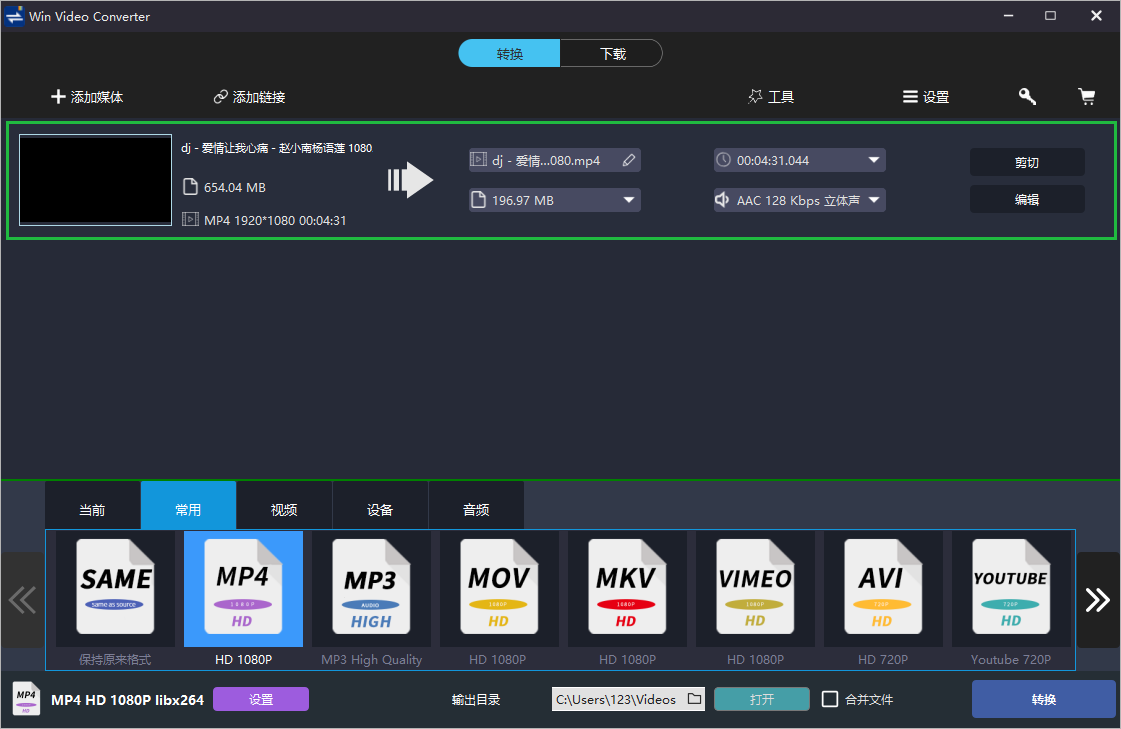Click the video preview thumbnail
1121x729 pixels.
(96, 181)
